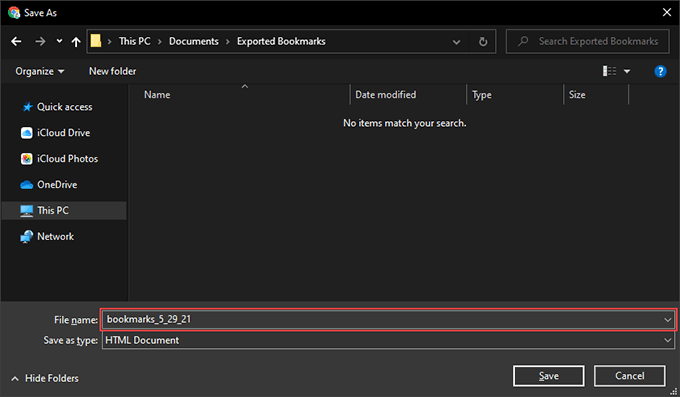Select iCloud Drive in the sidebar
The image size is (680, 397).
(63, 133)
